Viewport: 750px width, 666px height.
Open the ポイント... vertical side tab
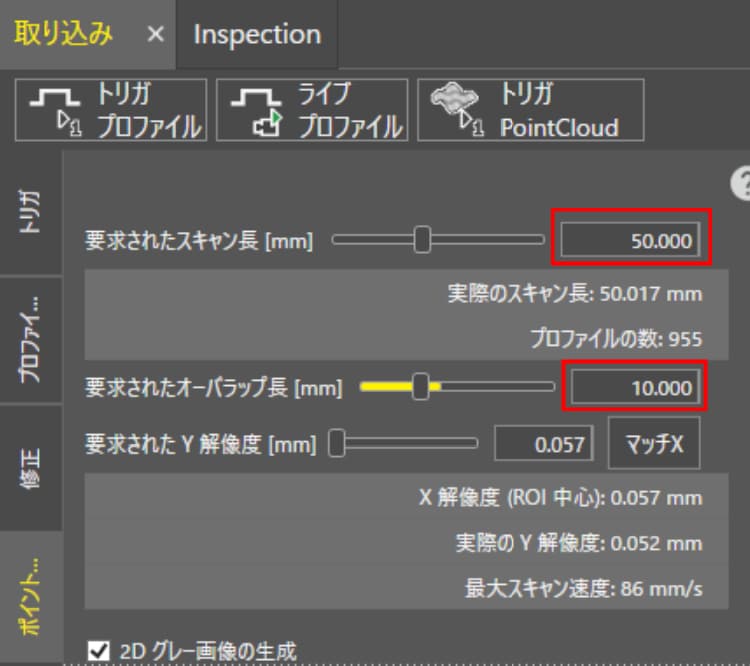coord(30,594)
